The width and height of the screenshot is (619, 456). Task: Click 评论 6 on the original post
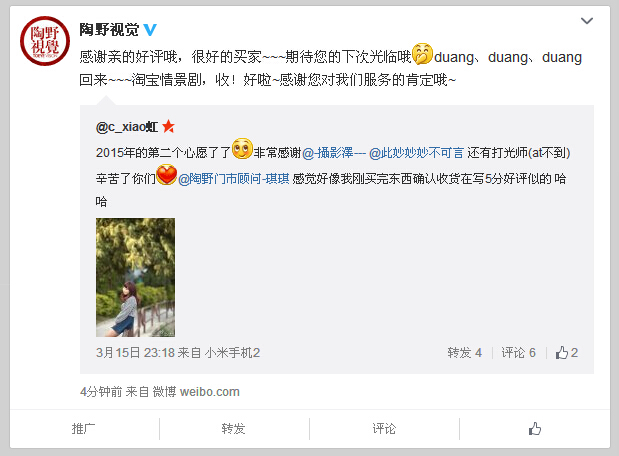click(518, 353)
